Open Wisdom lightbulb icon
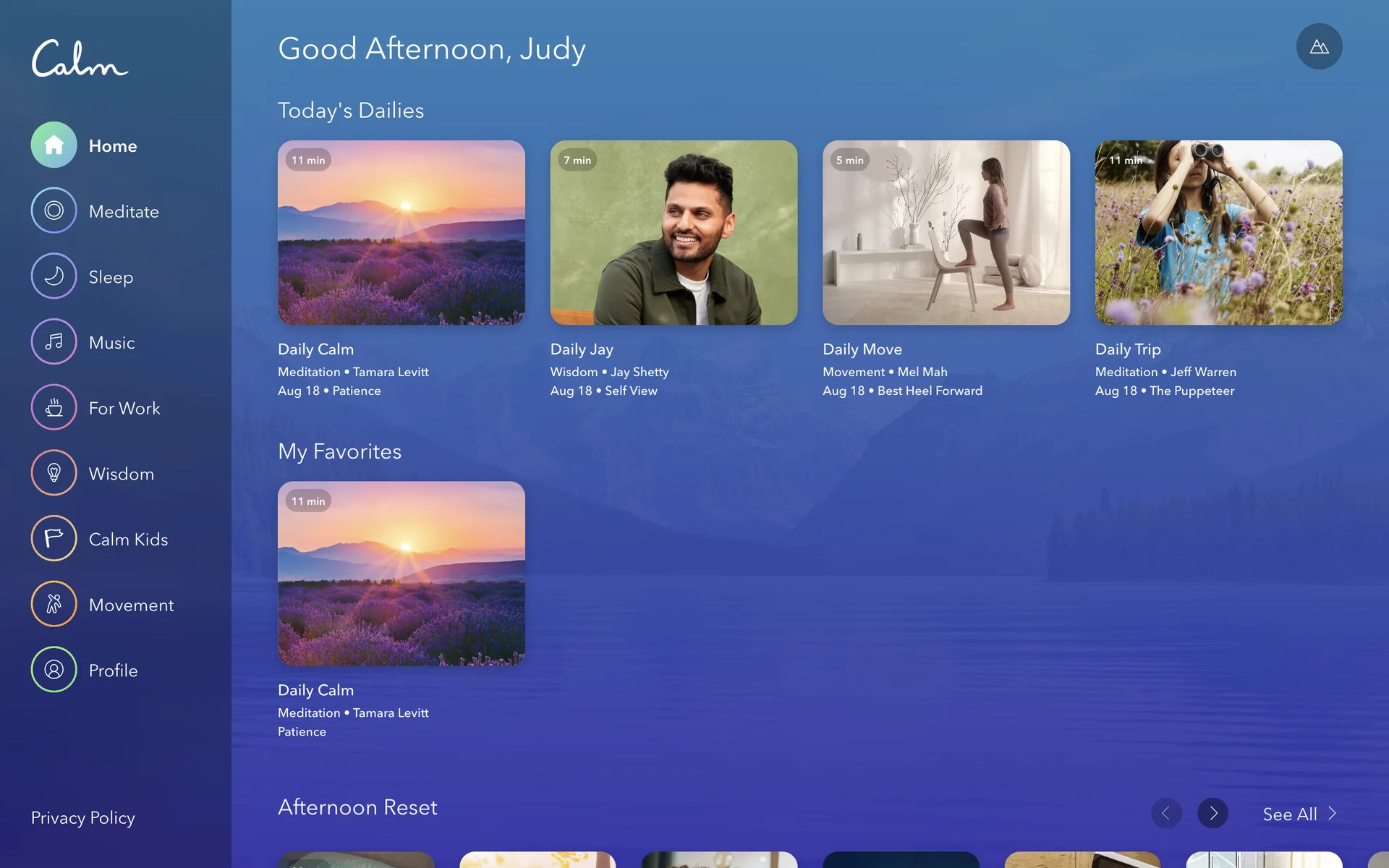This screenshot has width=1389, height=868. (x=54, y=473)
